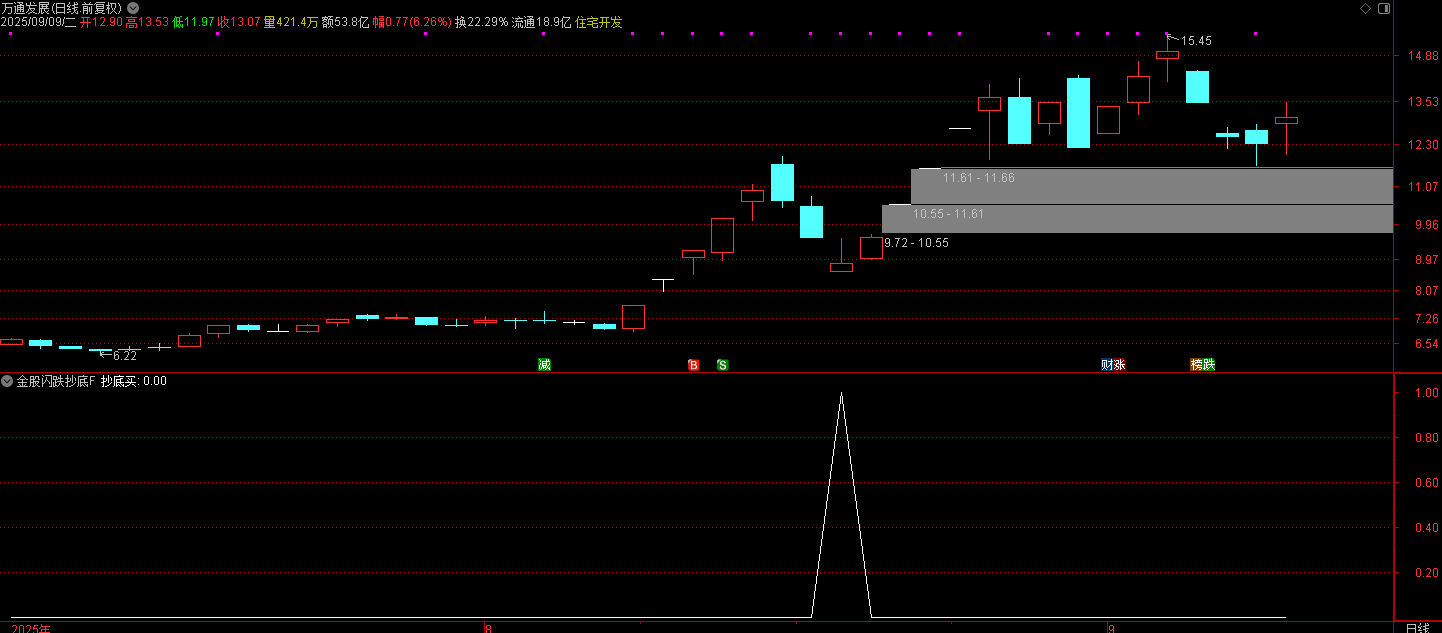The width and height of the screenshot is (1442, 633).
Task: Click the 14.88 price axis label
Action: point(1423,58)
